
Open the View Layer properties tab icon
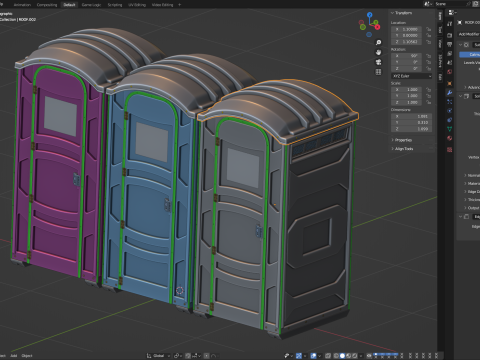[449, 54]
